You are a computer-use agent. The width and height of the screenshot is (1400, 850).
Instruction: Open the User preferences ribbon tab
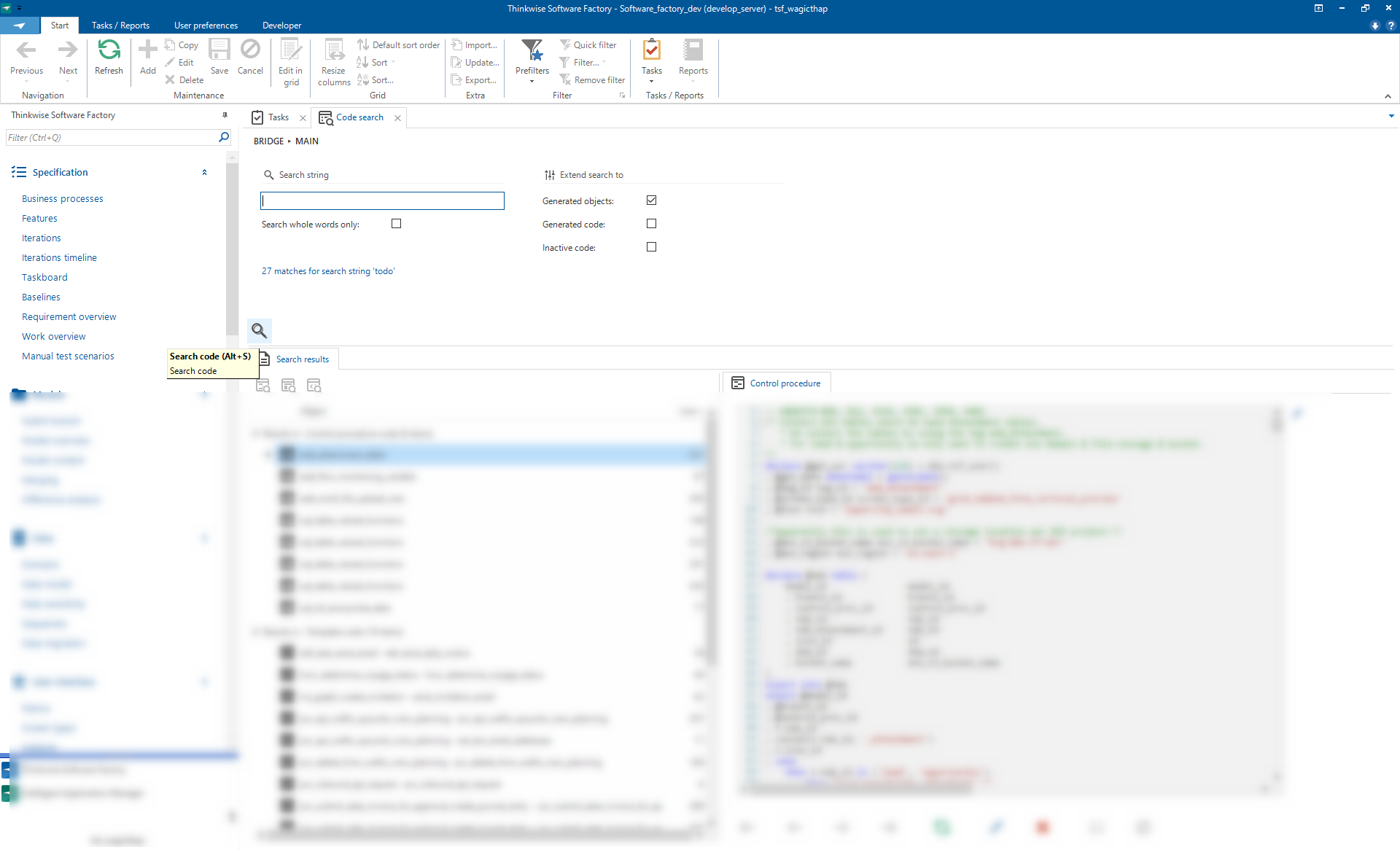206,26
